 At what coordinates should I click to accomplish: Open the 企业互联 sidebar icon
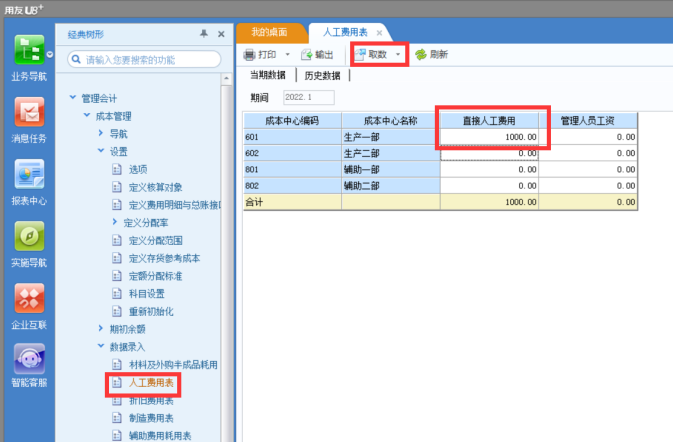[x=29, y=298]
